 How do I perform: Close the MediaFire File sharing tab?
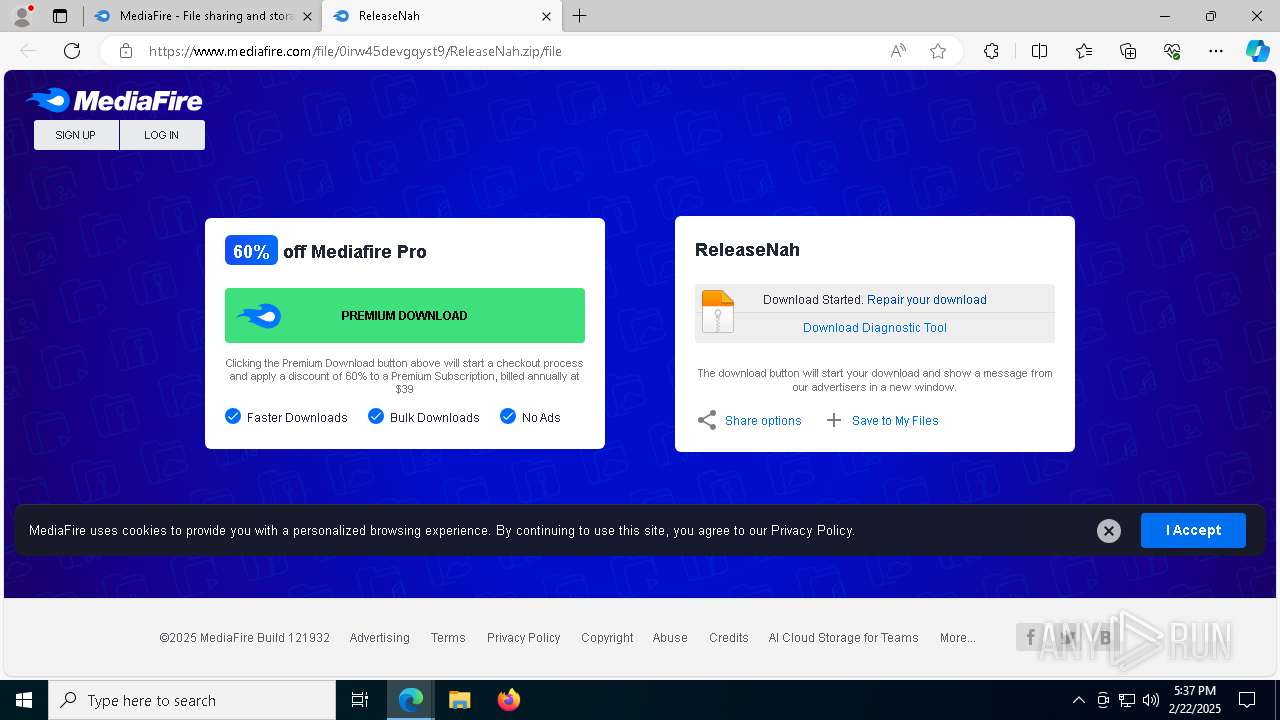coord(307,16)
